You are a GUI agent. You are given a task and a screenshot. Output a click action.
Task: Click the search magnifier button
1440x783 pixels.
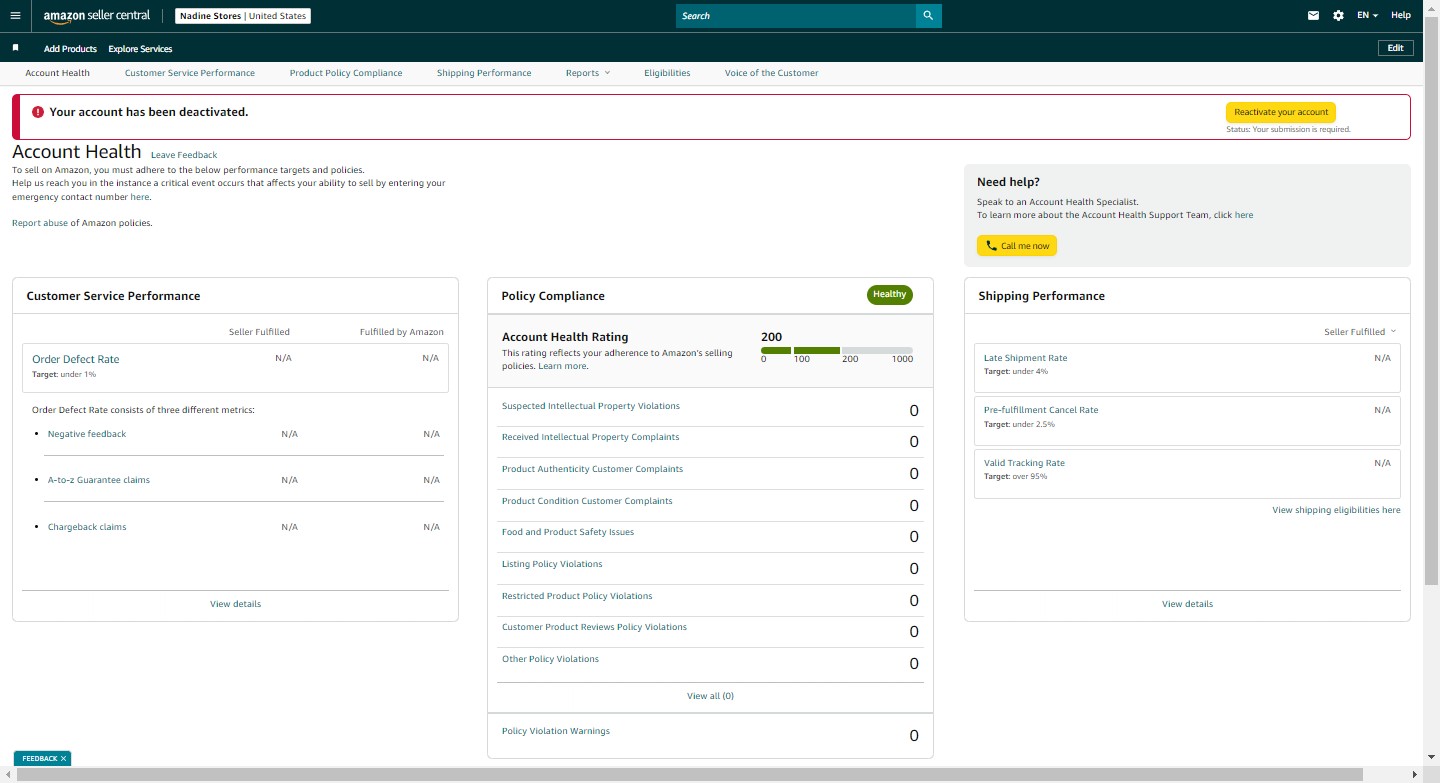928,16
